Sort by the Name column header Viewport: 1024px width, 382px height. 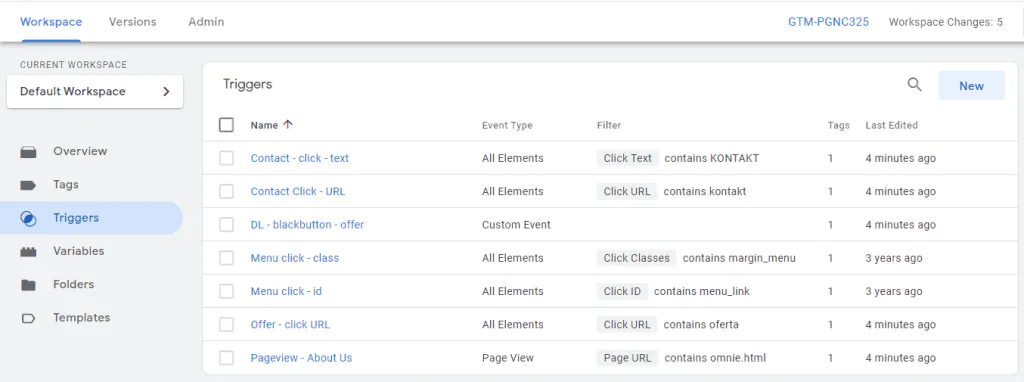pyautogui.click(x=264, y=125)
